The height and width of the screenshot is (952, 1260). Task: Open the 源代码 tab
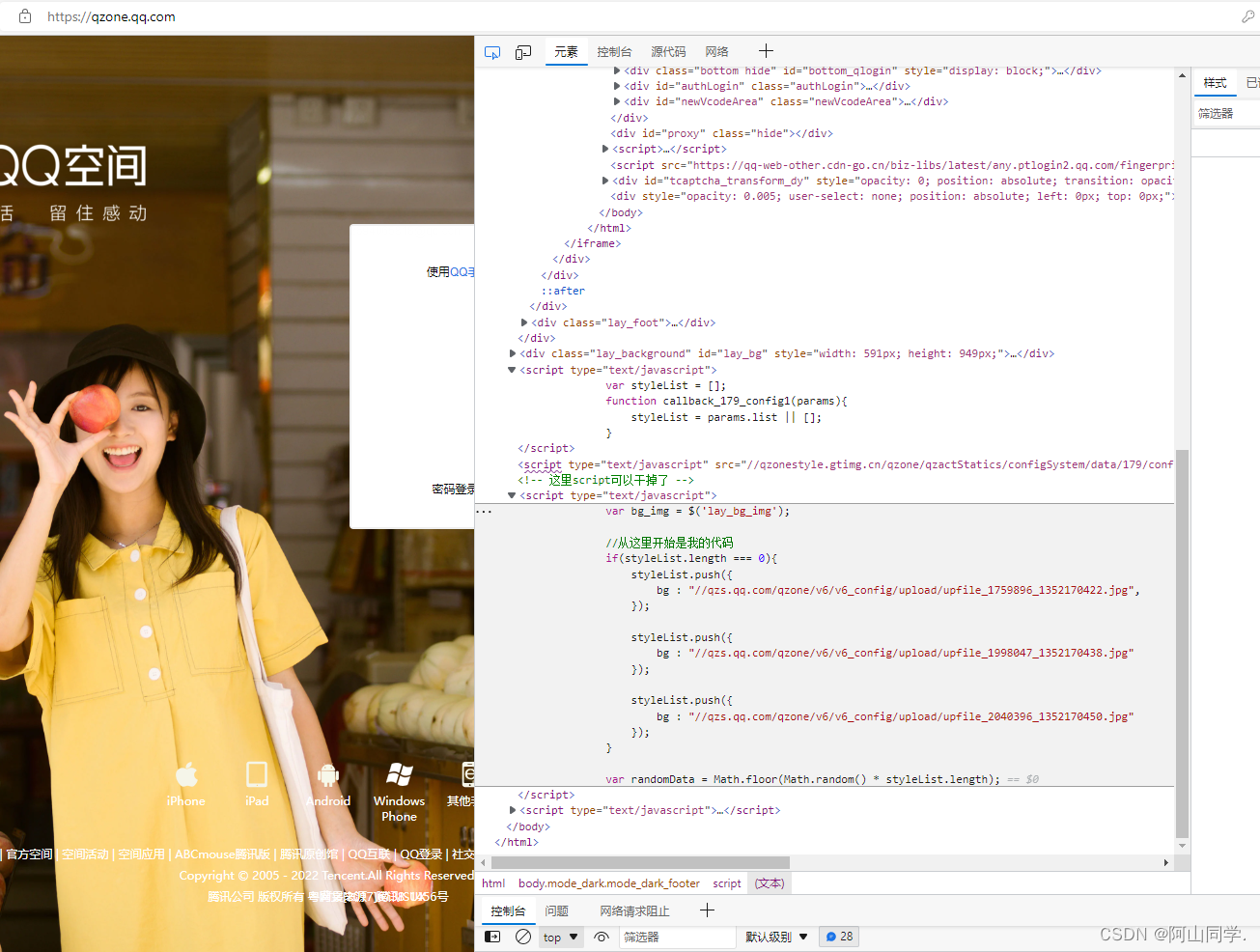[668, 52]
